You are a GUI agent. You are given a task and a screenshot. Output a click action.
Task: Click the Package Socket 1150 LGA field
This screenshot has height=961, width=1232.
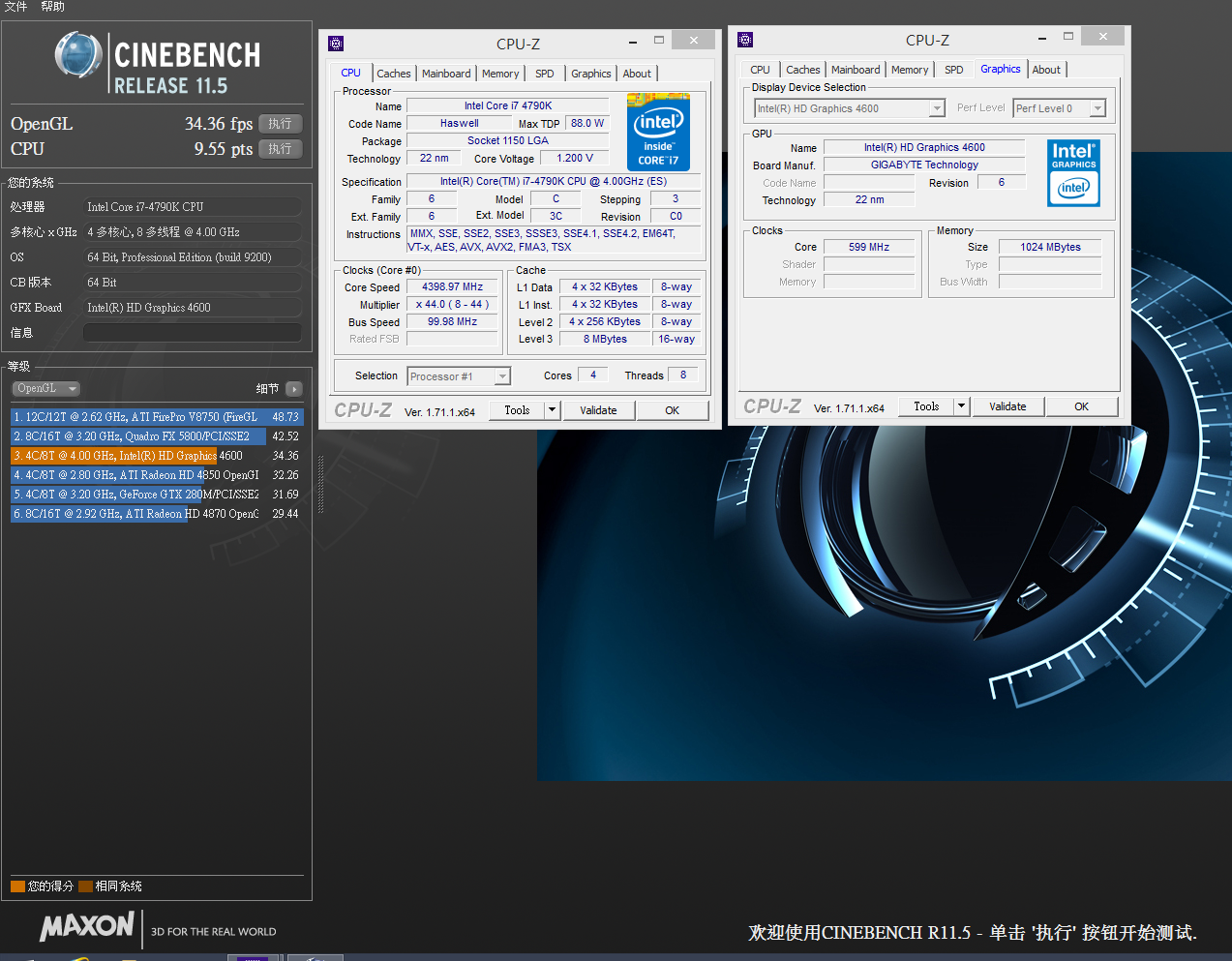(507, 140)
